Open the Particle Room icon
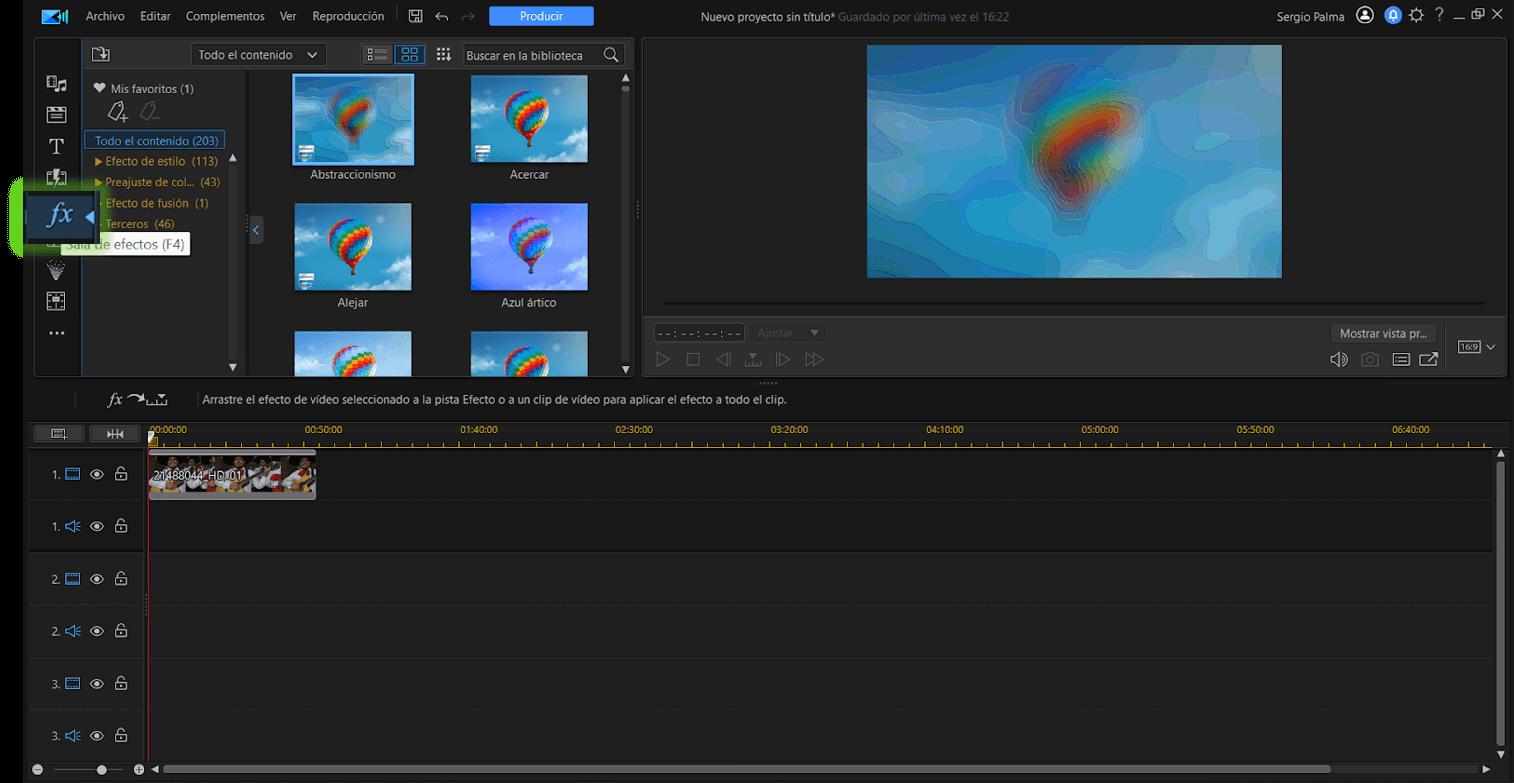 tap(56, 270)
